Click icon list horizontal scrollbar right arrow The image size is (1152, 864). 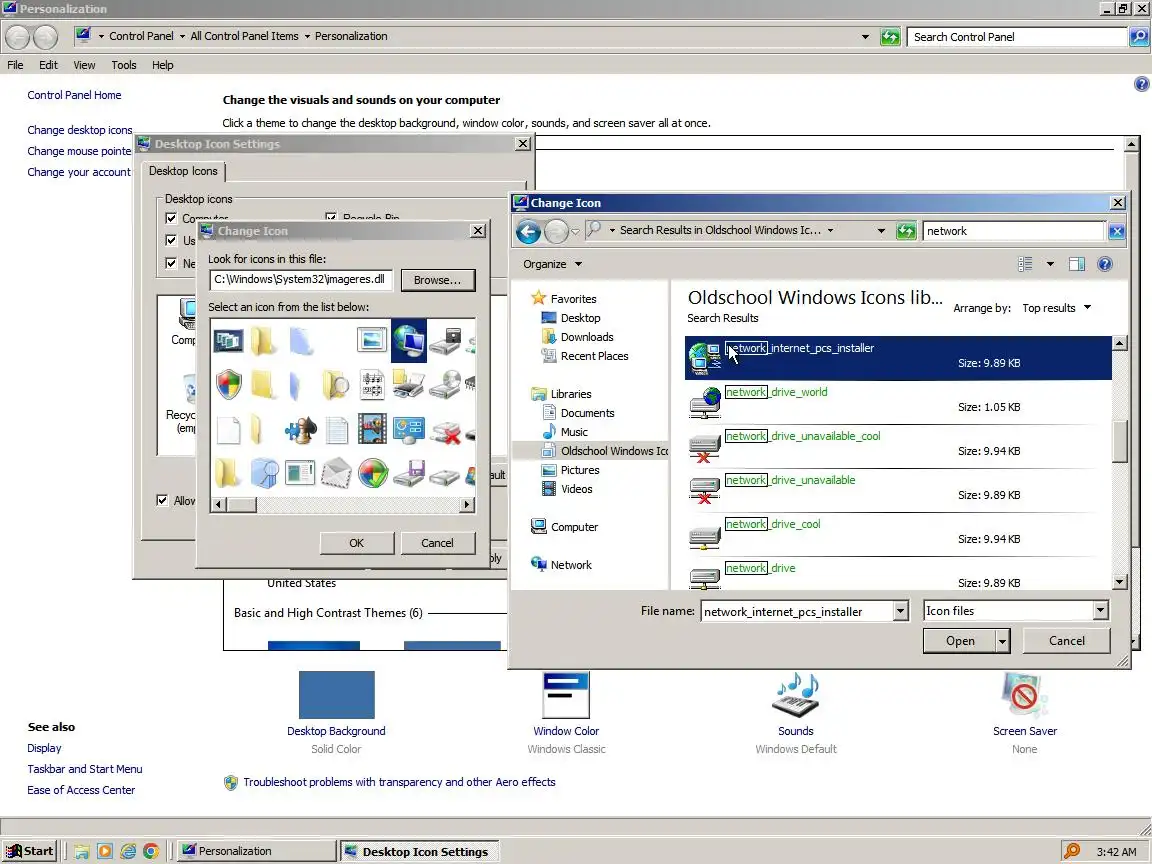(467, 504)
